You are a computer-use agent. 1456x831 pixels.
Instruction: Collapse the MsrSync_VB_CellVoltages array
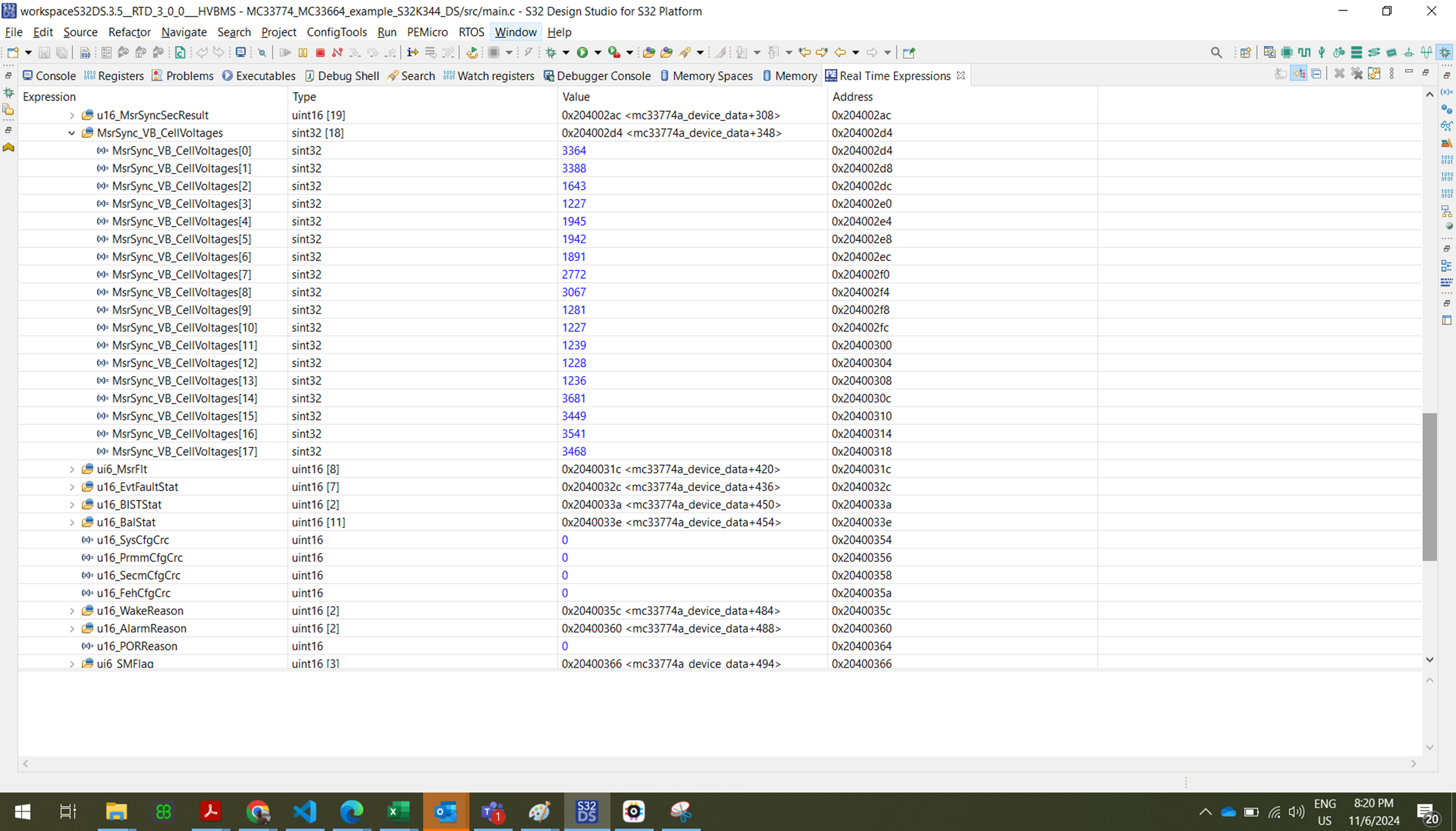click(x=71, y=132)
